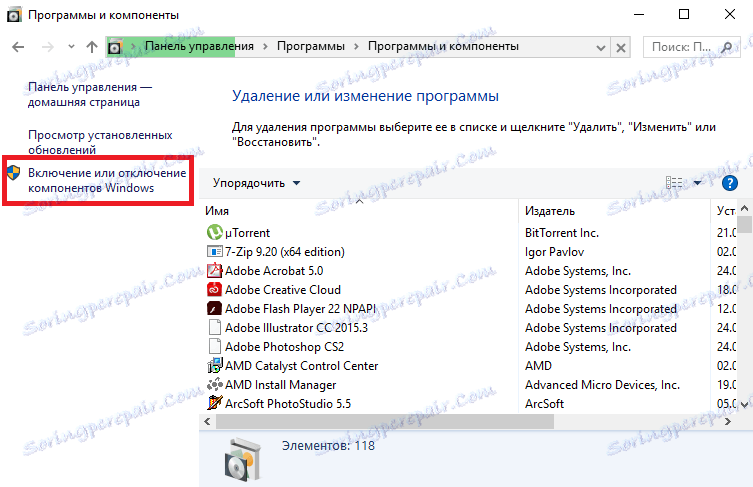Open Включение или отключение компонентов Windows

pyautogui.click(x=107, y=180)
